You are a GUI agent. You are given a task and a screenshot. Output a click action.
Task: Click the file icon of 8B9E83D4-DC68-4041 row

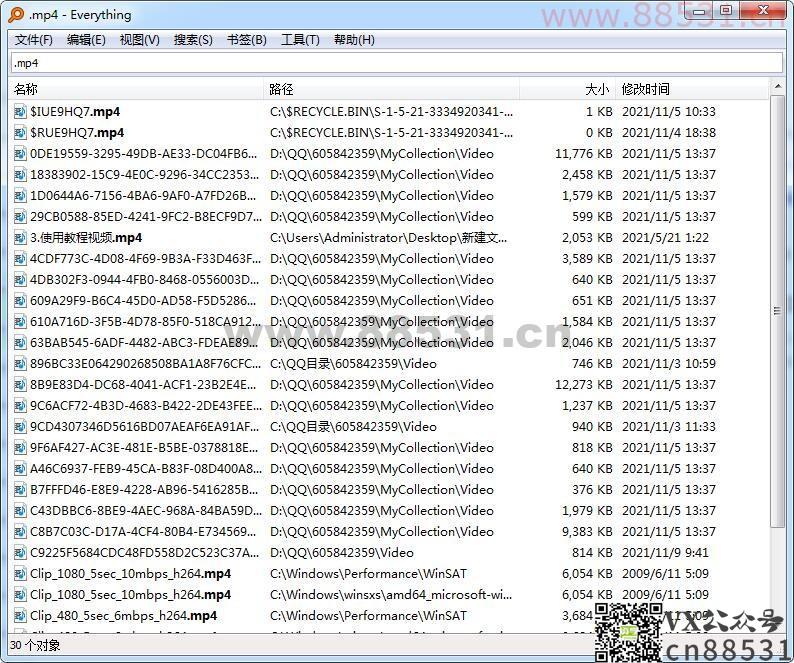tap(20, 385)
